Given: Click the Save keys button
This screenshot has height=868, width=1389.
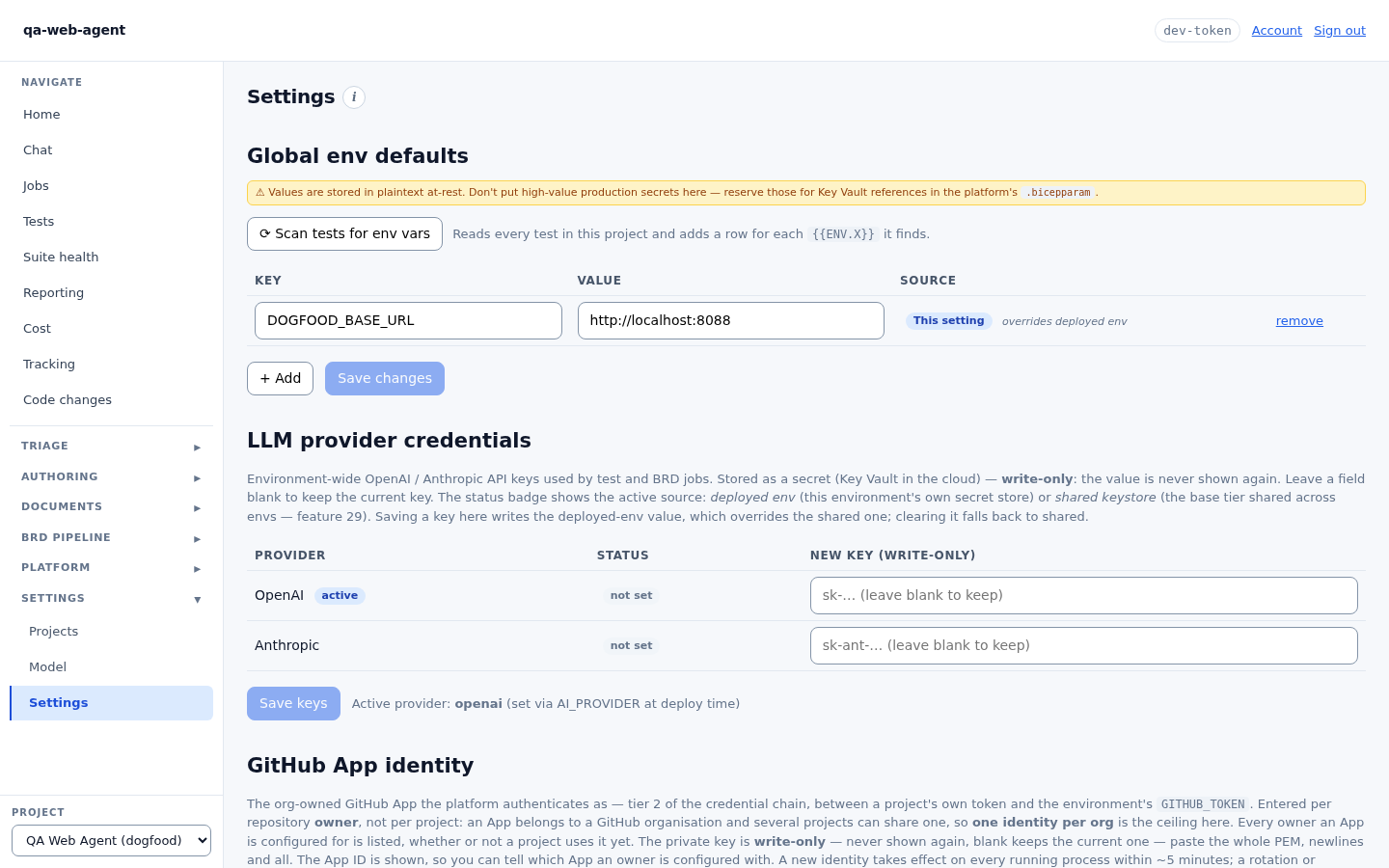Looking at the screenshot, I should tap(293, 704).
